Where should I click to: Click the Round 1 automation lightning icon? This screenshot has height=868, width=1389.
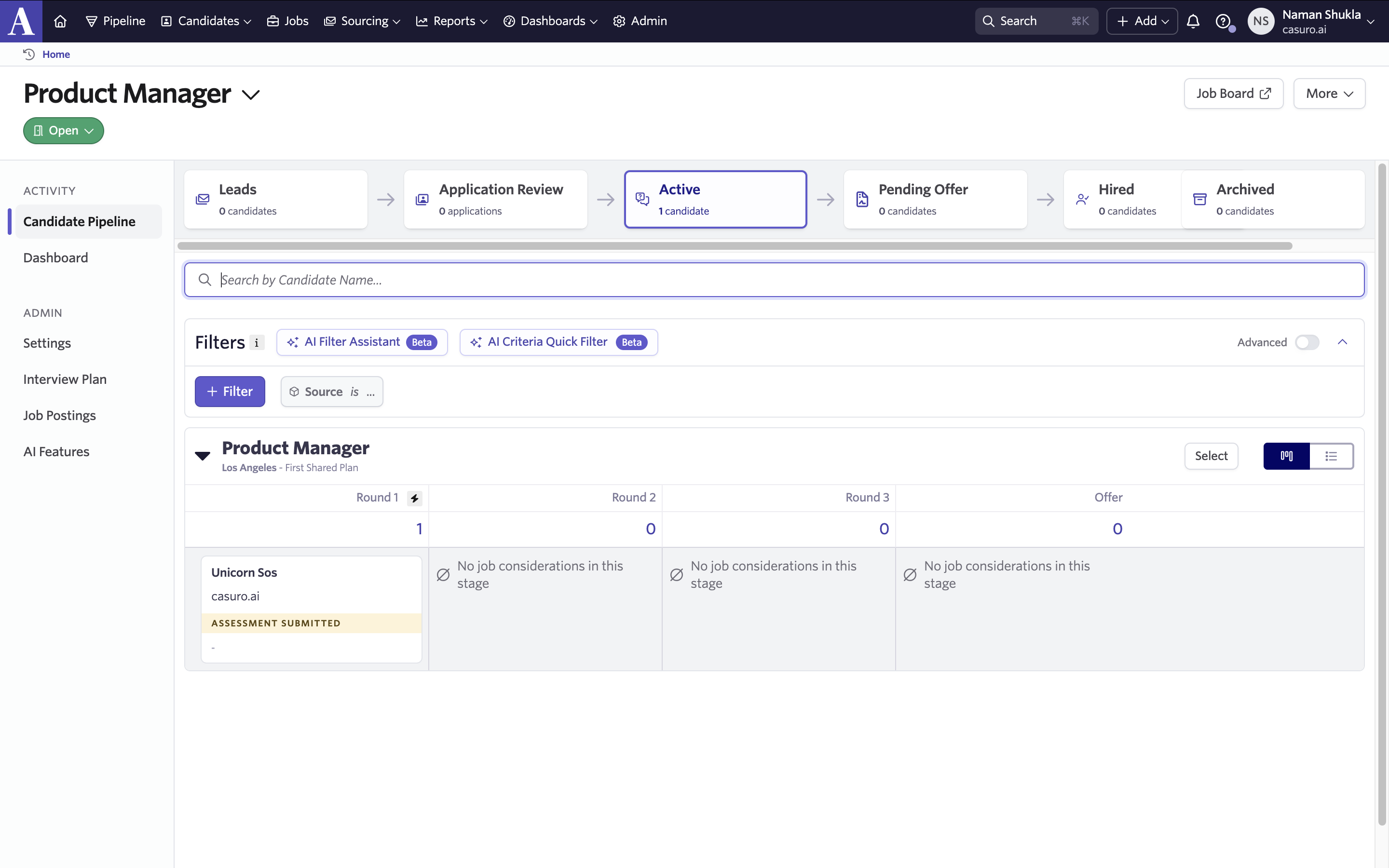tap(414, 498)
